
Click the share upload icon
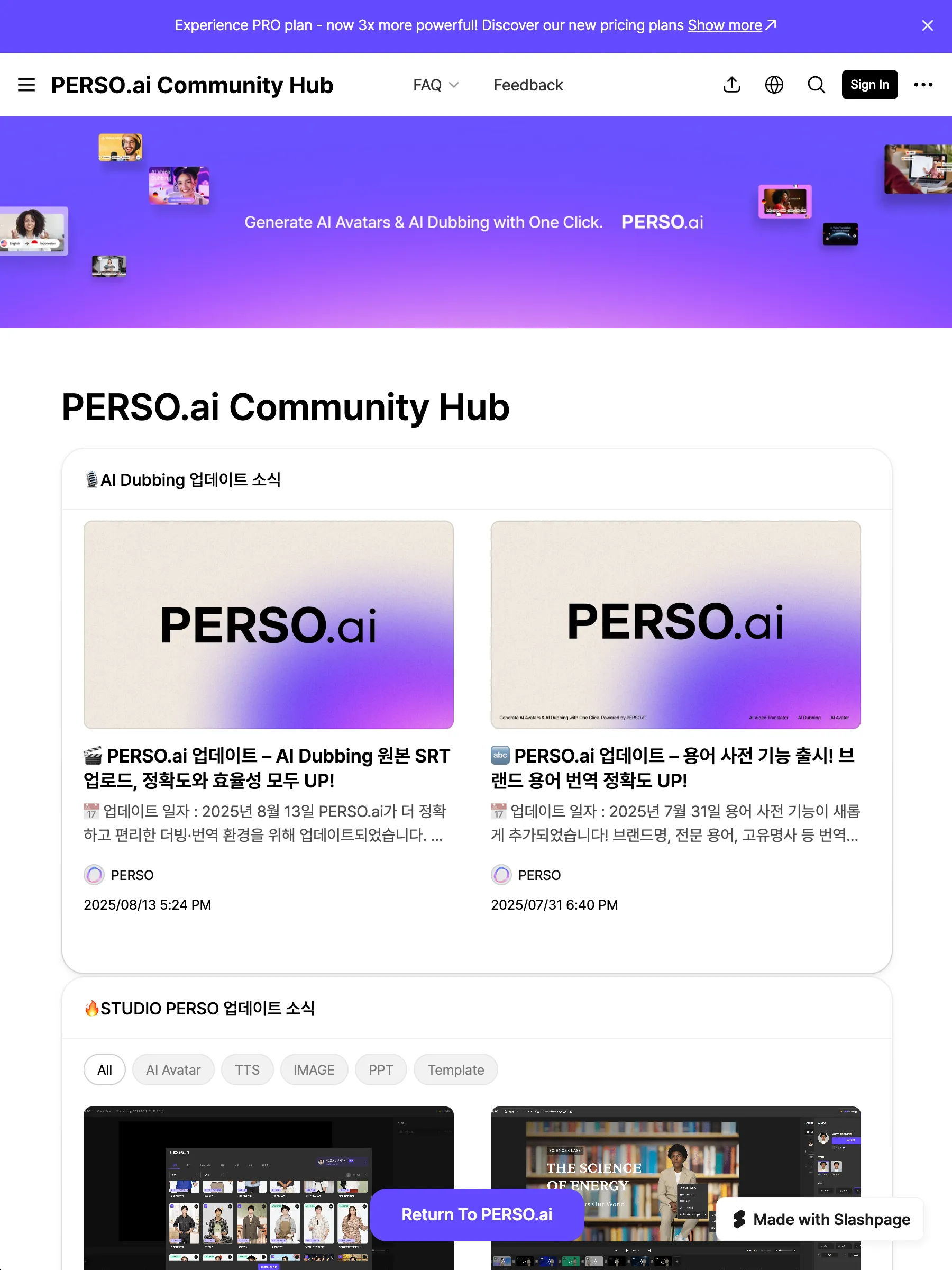pyautogui.click(x=731, y=85)
